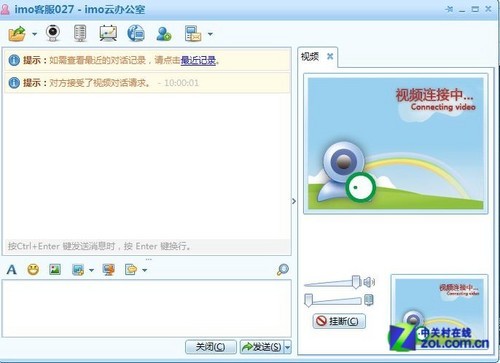Collapse the video side panel arrow
The width and height of the screenshot is (500, 363).
point(294,201)
